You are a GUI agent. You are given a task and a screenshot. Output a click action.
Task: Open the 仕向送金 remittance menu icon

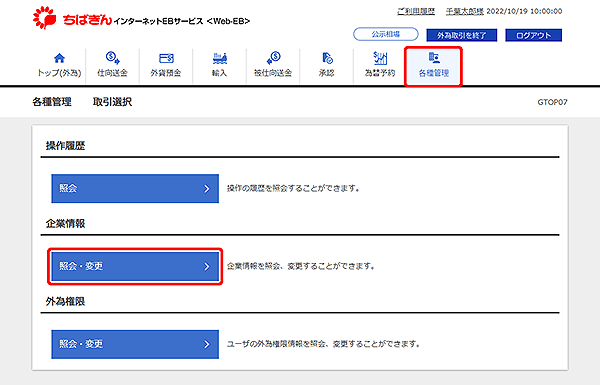pos(112,58)
